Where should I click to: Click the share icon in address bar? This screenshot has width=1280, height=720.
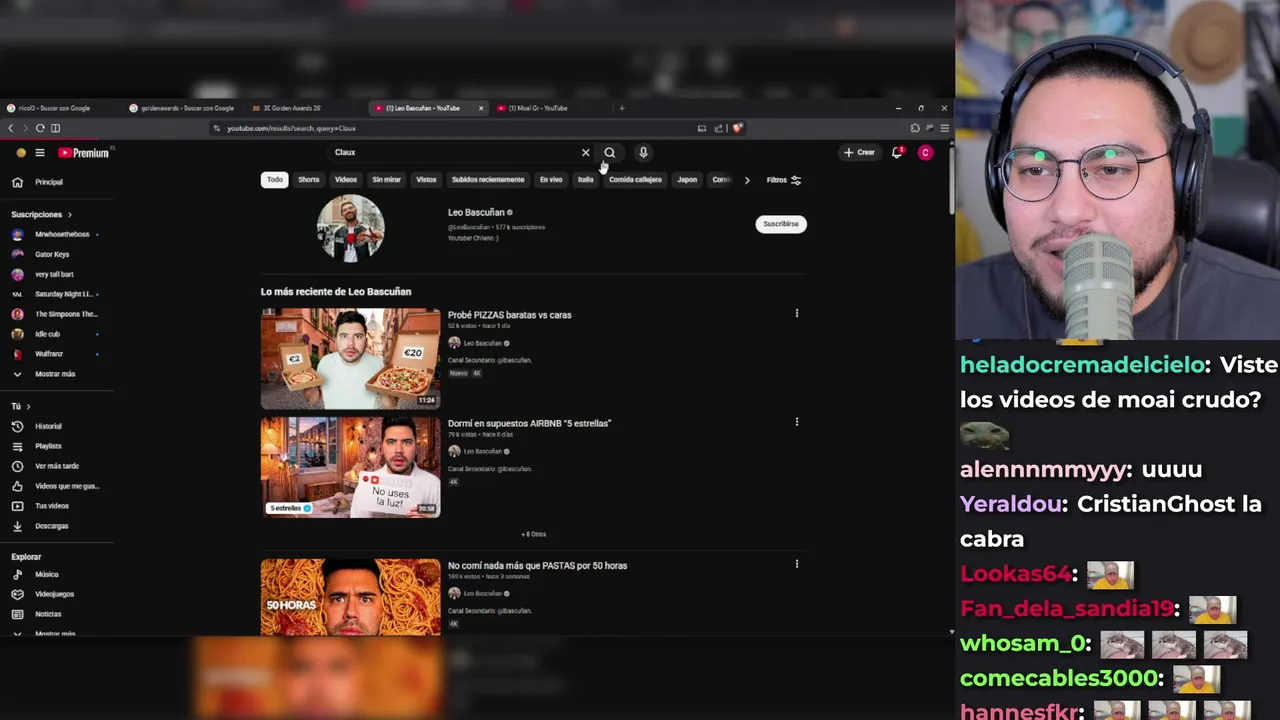click(718, 128)
